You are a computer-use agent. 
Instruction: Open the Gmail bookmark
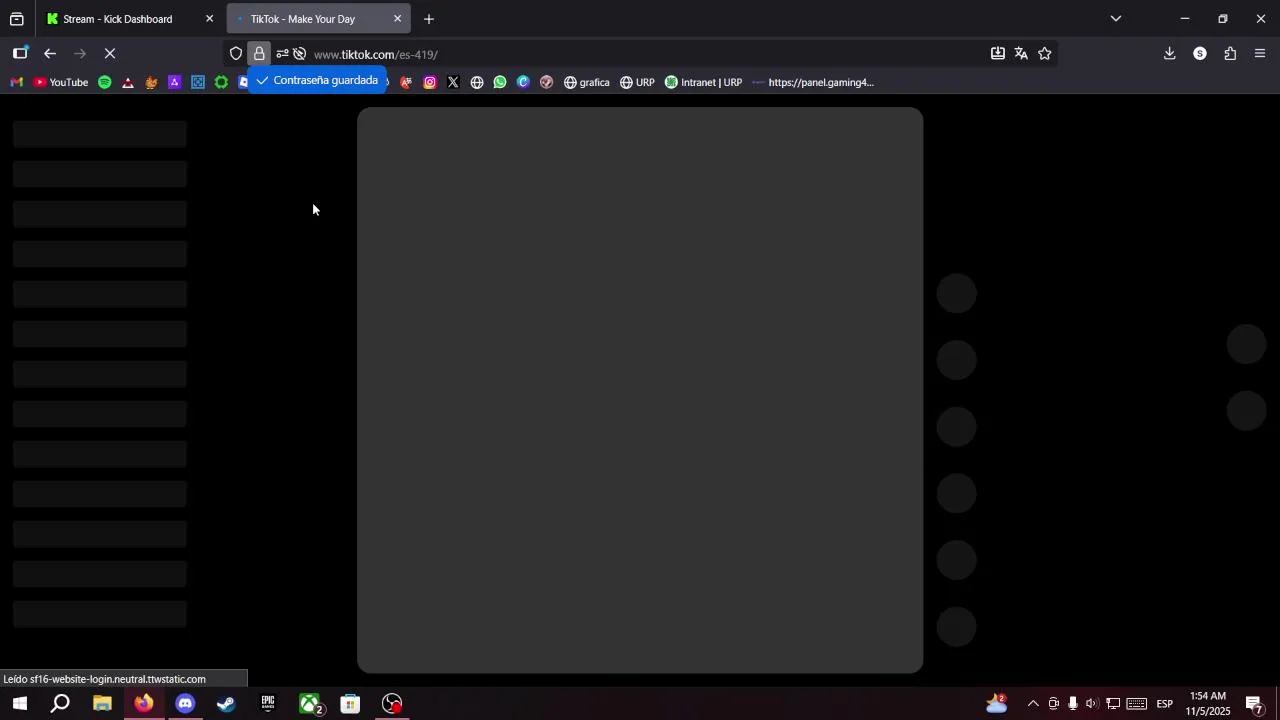tap(16, 82)
